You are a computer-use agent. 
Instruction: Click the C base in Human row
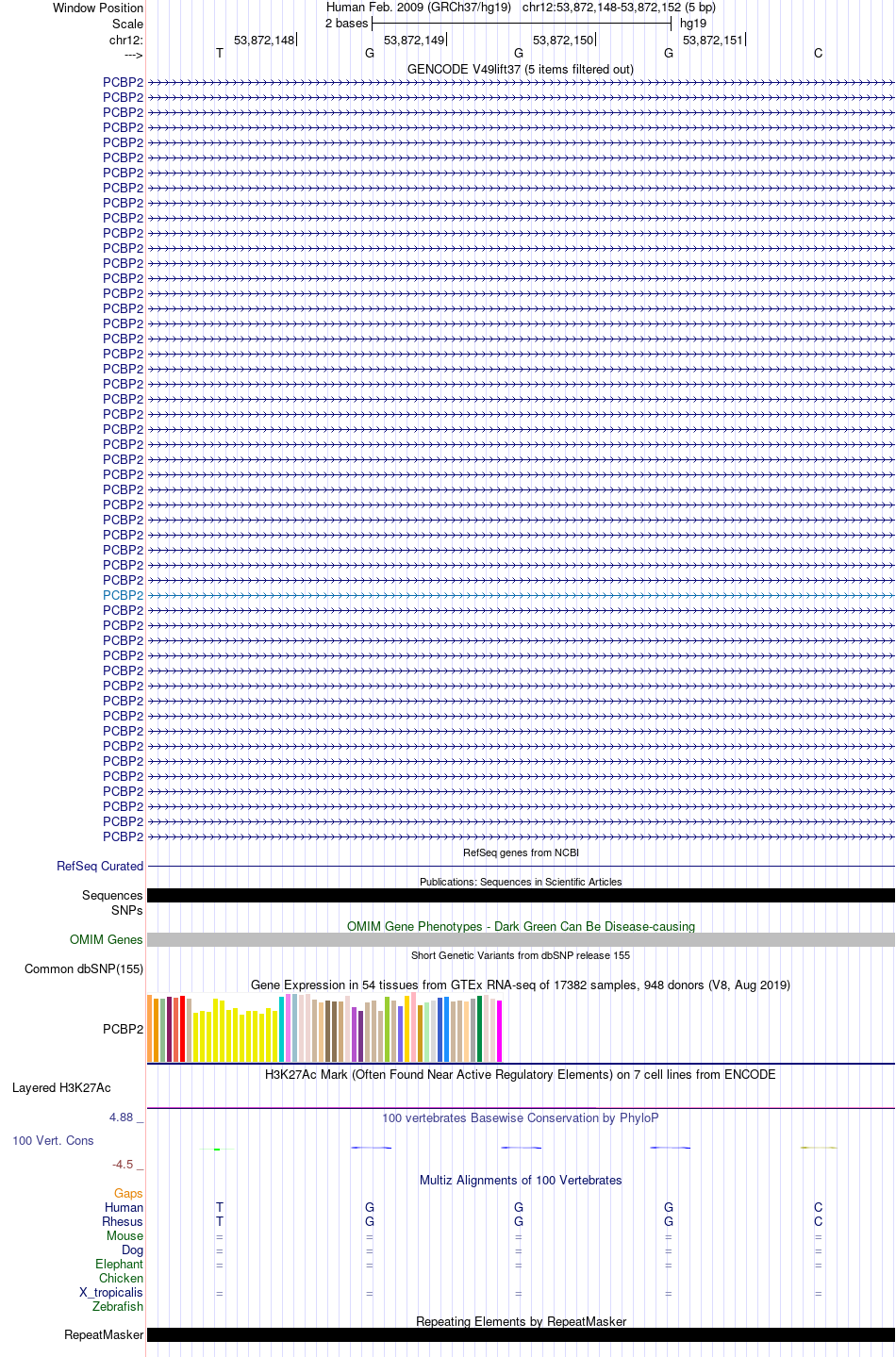tap(818, 1208)
